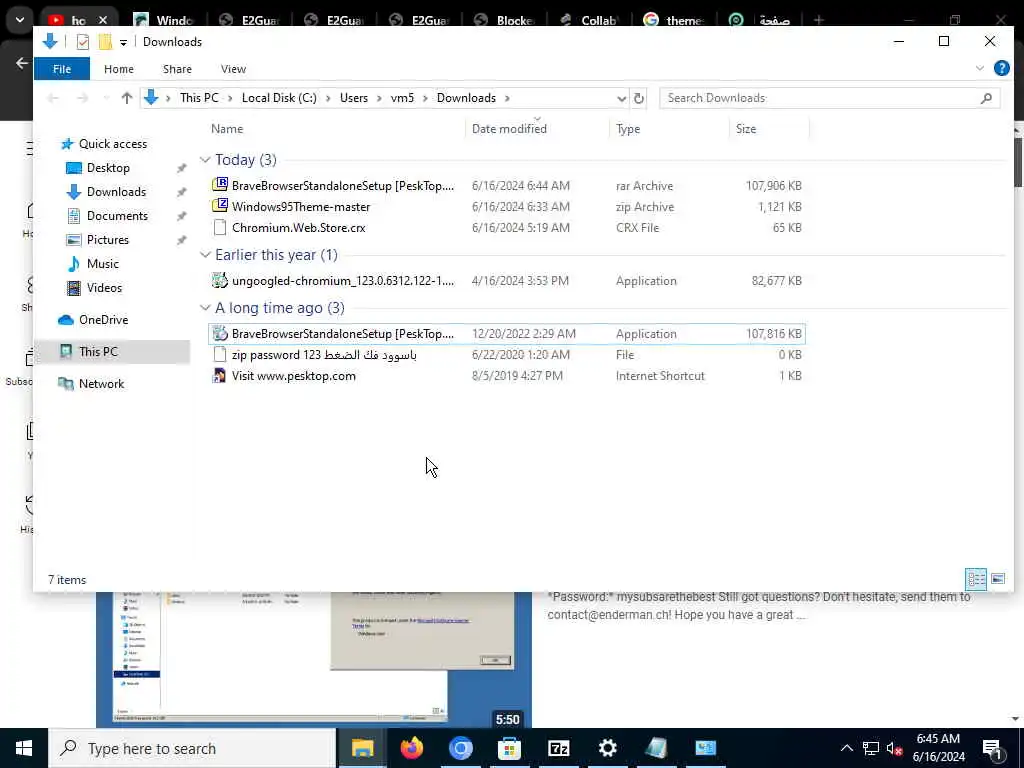The image size is (1024, 768).
Task: Select the zip password 123 file
Action: pyautogui.click(x=507, y=355)
